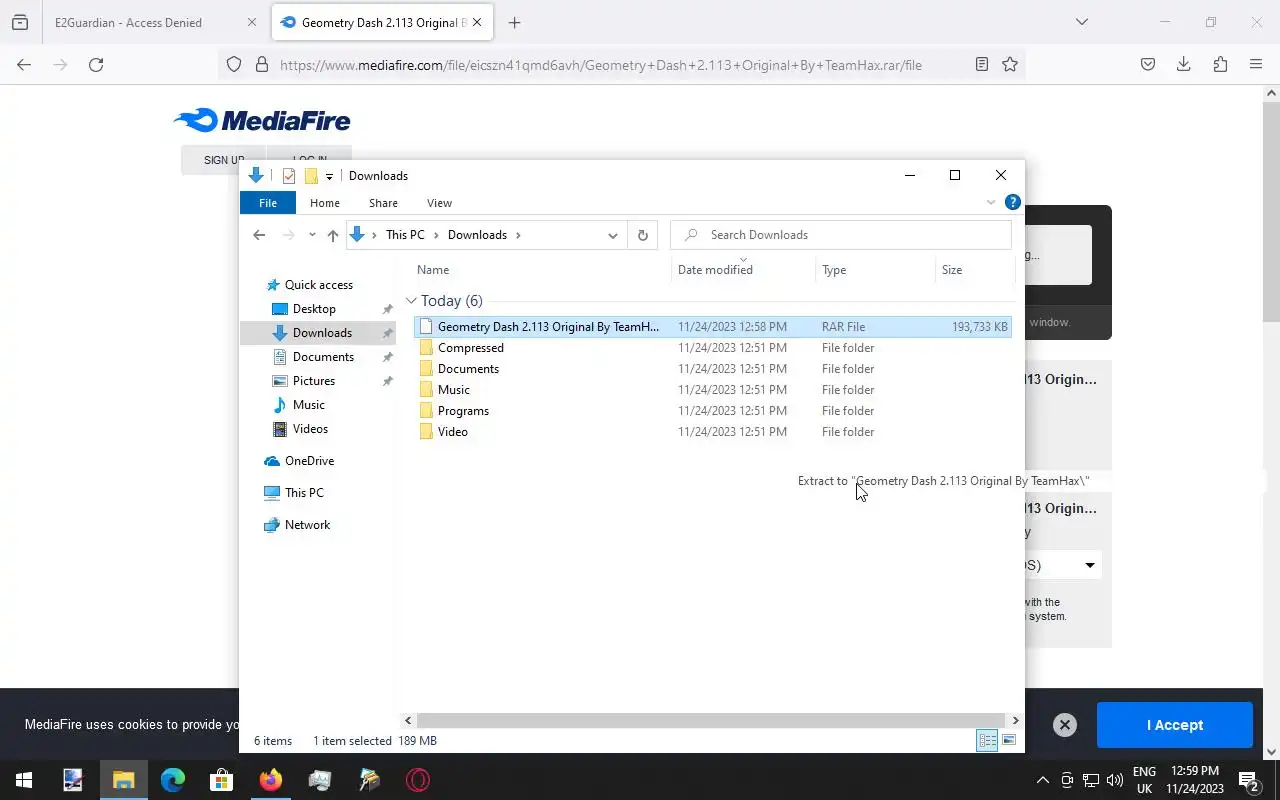
Task: Click the New Folder icon in Explorer title bar
Action: point(311,176)
